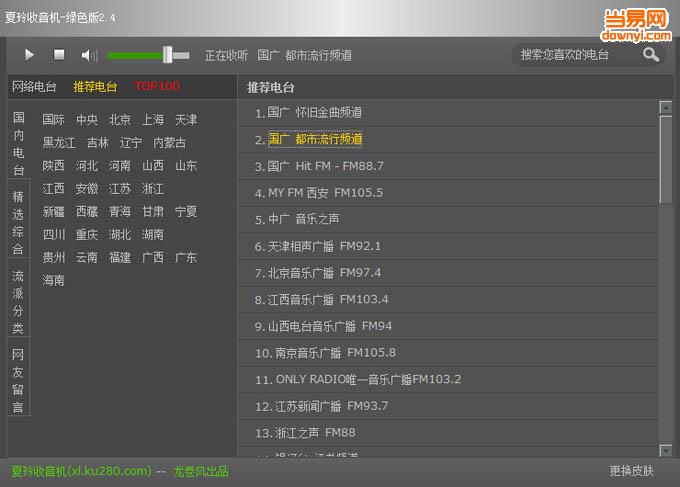The width and height of the screenshot is (680, 487).
Task: Click the search magnifier icon
Action: (x=651, y=55)
